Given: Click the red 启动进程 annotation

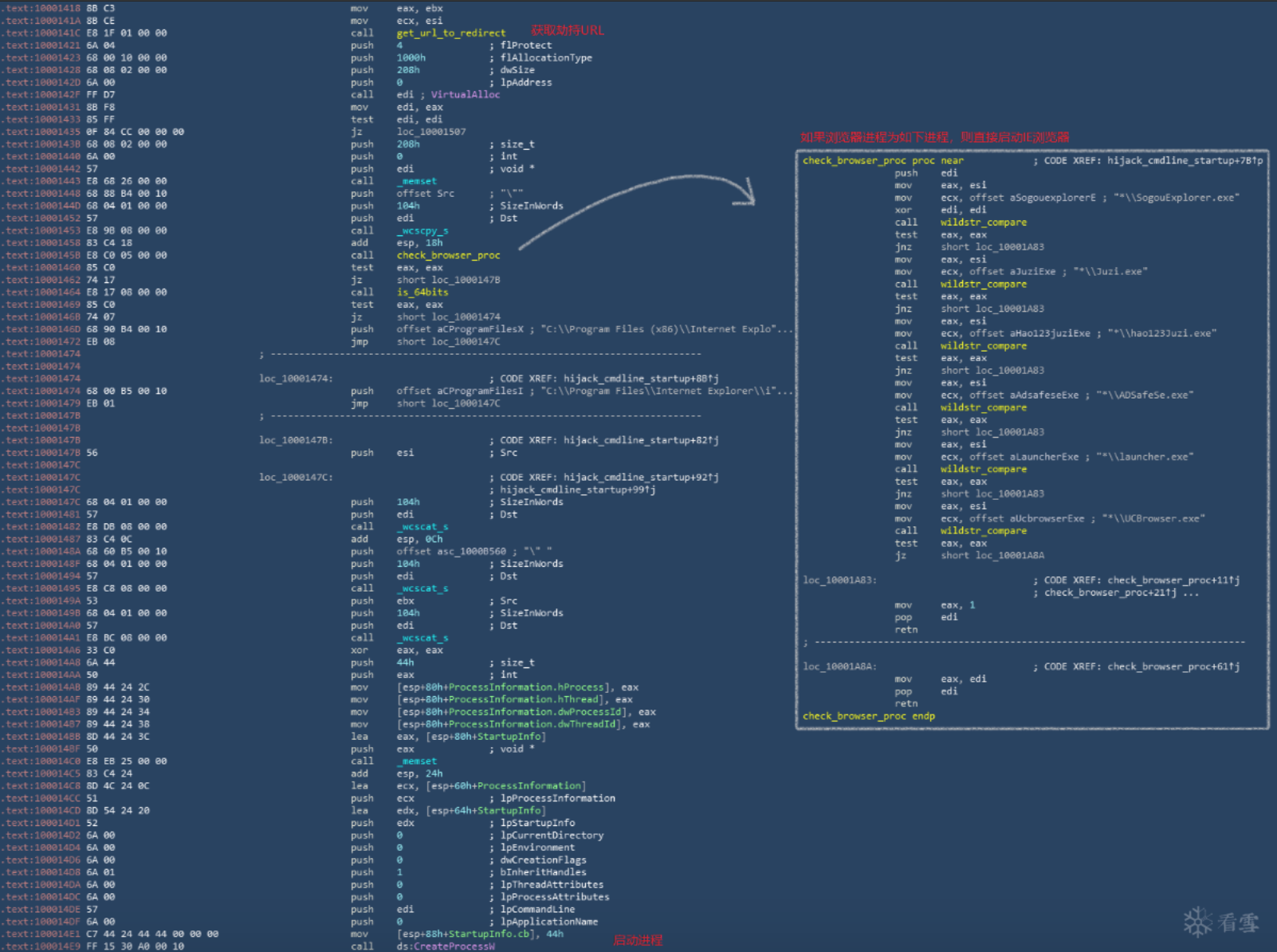Looking at the screenshot, I should [638, 940].
